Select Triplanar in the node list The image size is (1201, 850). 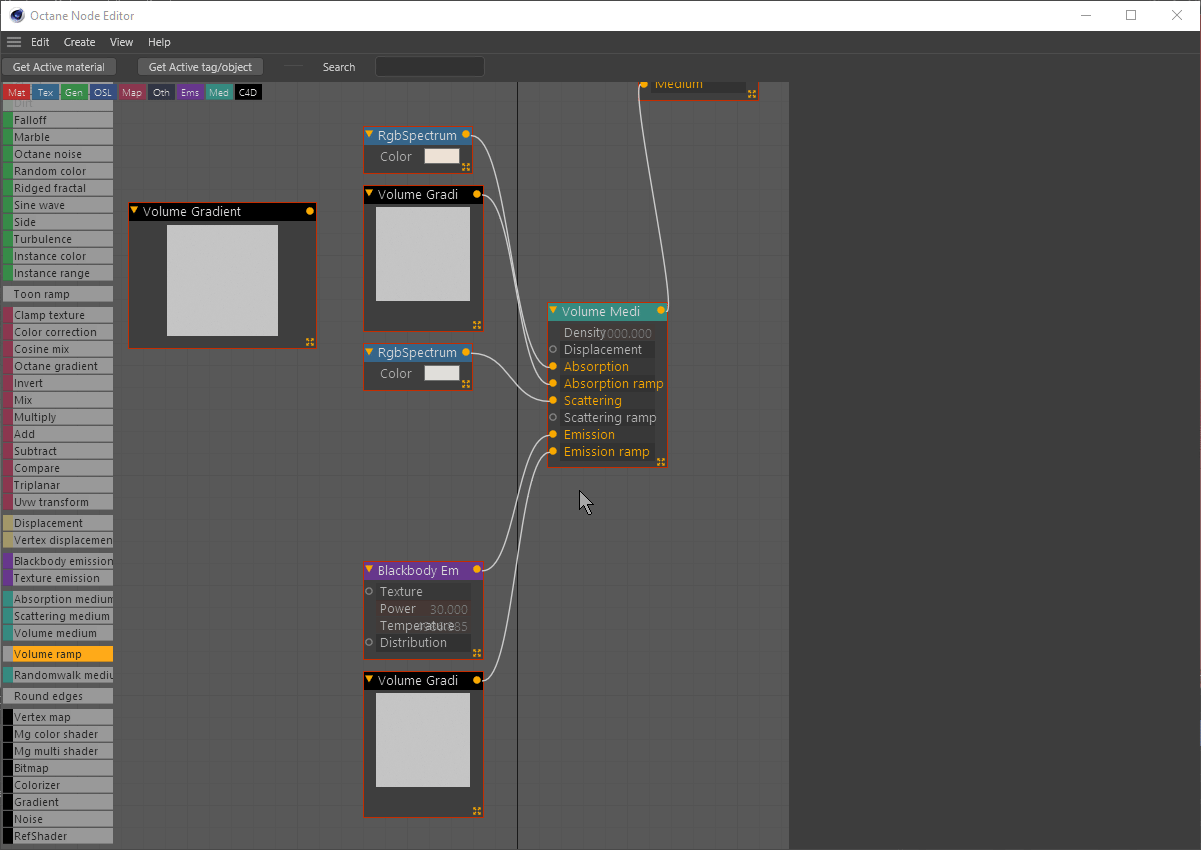point(58,485)
